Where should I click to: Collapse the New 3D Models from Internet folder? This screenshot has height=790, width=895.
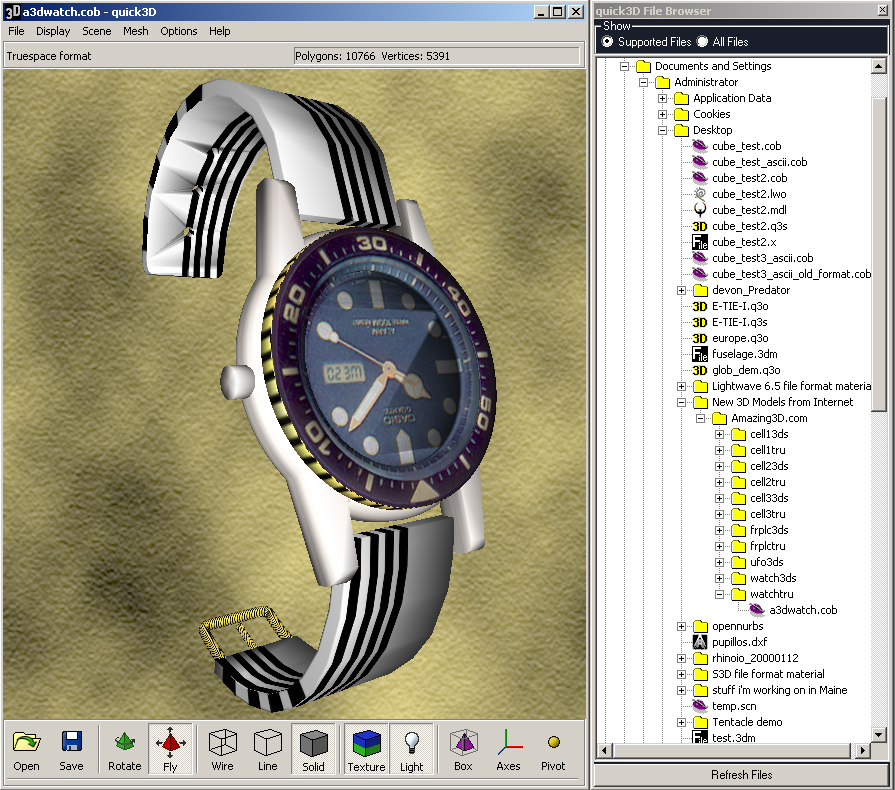[x=682, y=402]
